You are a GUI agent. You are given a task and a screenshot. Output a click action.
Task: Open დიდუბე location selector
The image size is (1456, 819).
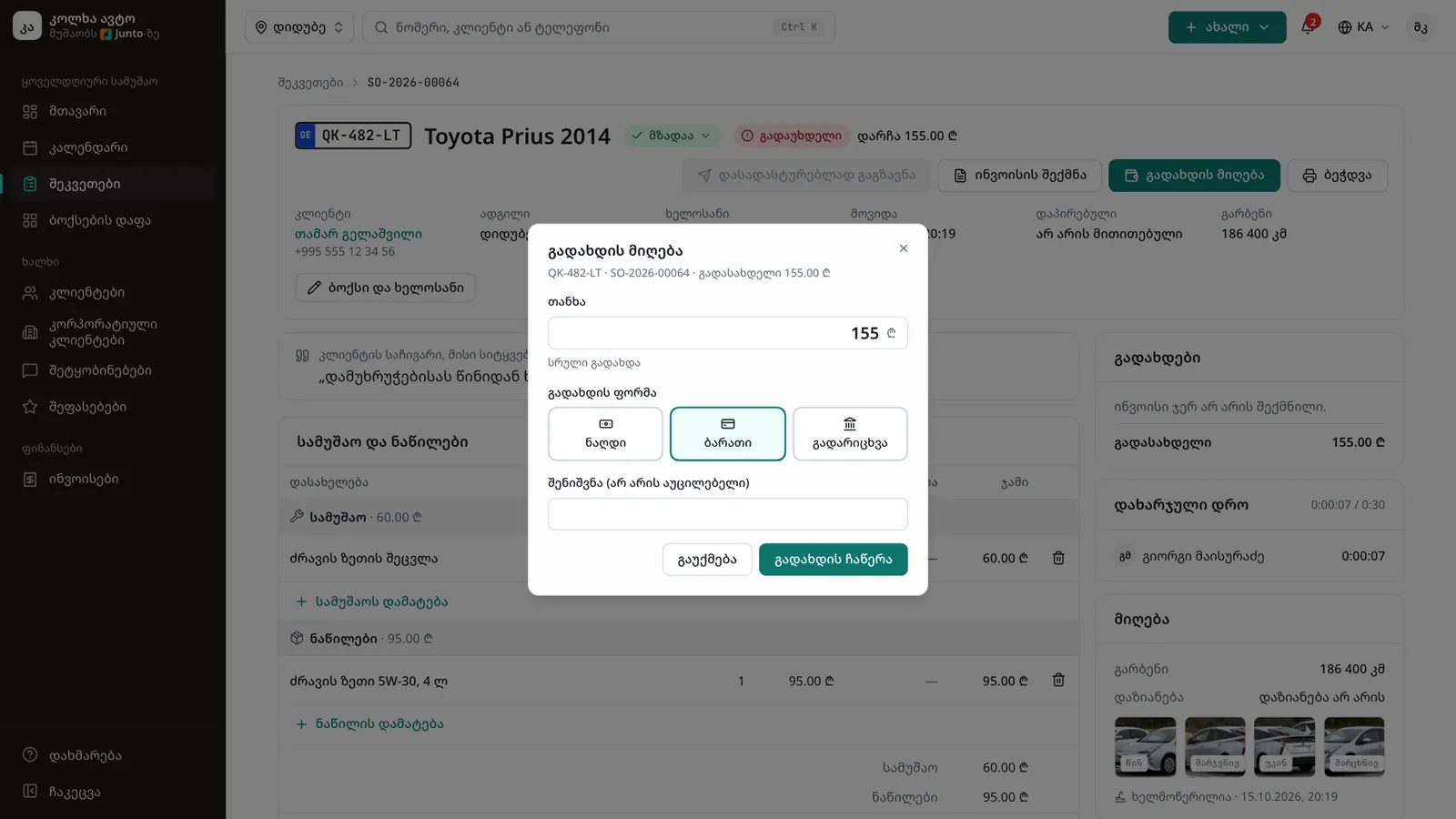coord(299,27)
